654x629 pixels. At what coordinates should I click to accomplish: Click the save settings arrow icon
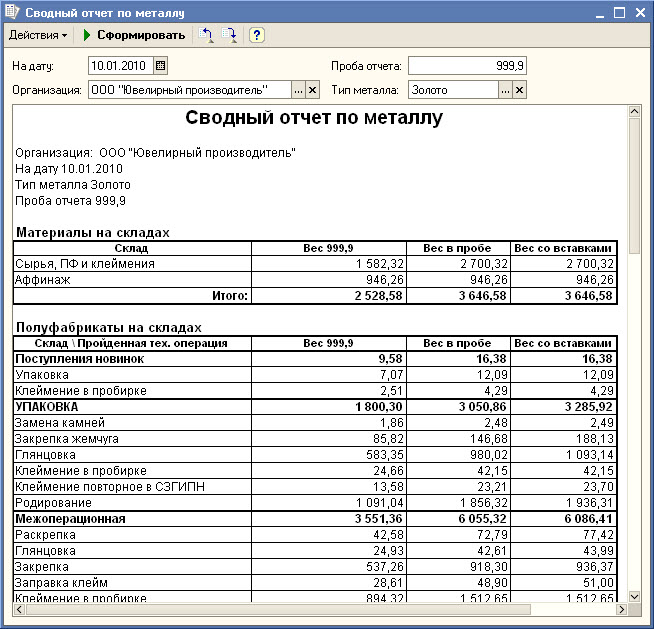click(229, 35)
